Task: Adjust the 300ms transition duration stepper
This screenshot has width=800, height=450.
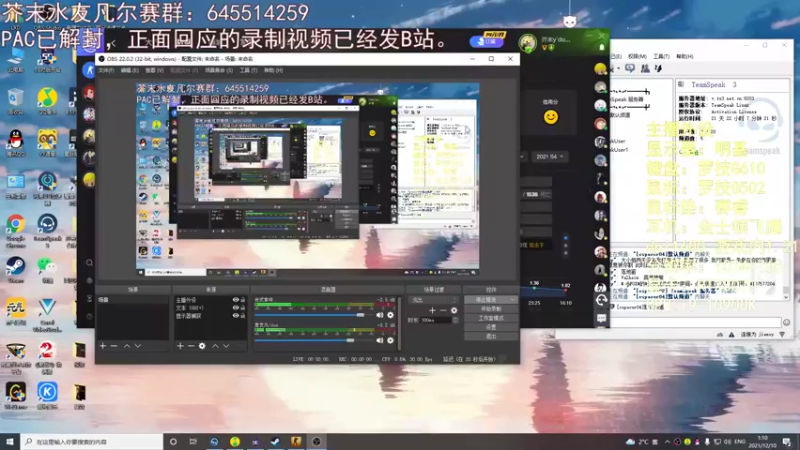Action: coord(455,320)
